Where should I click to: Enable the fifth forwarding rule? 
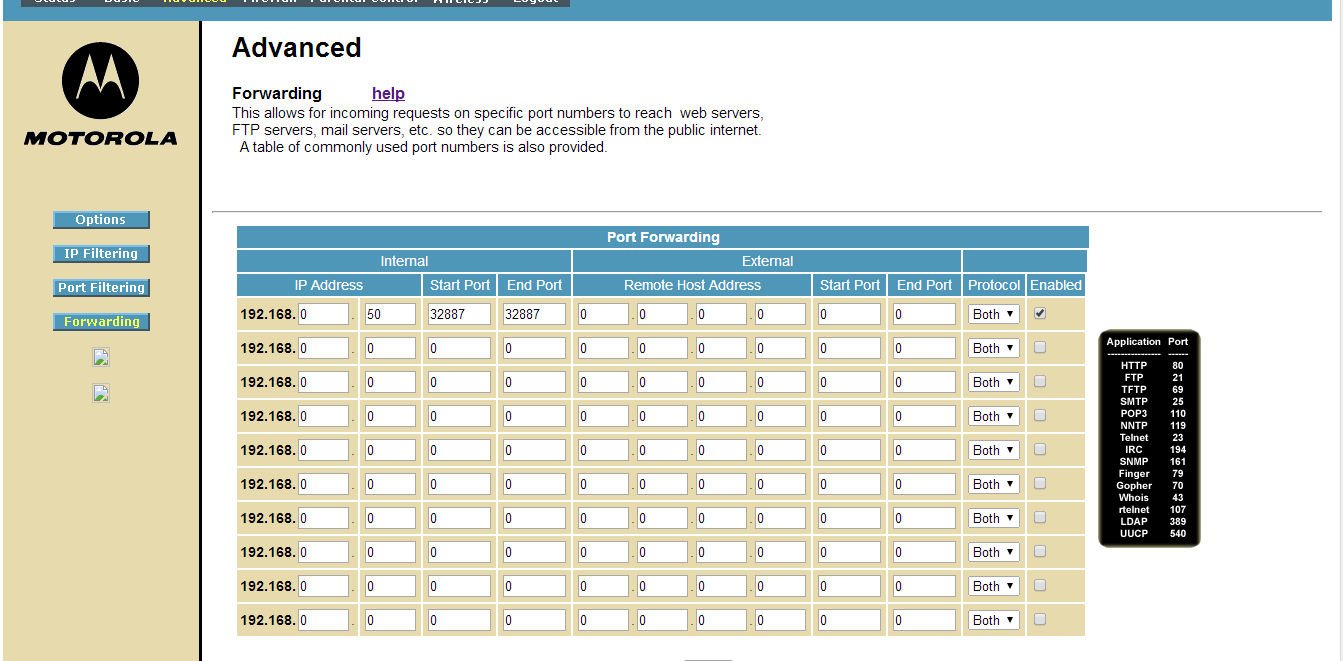coord(1038,449)
